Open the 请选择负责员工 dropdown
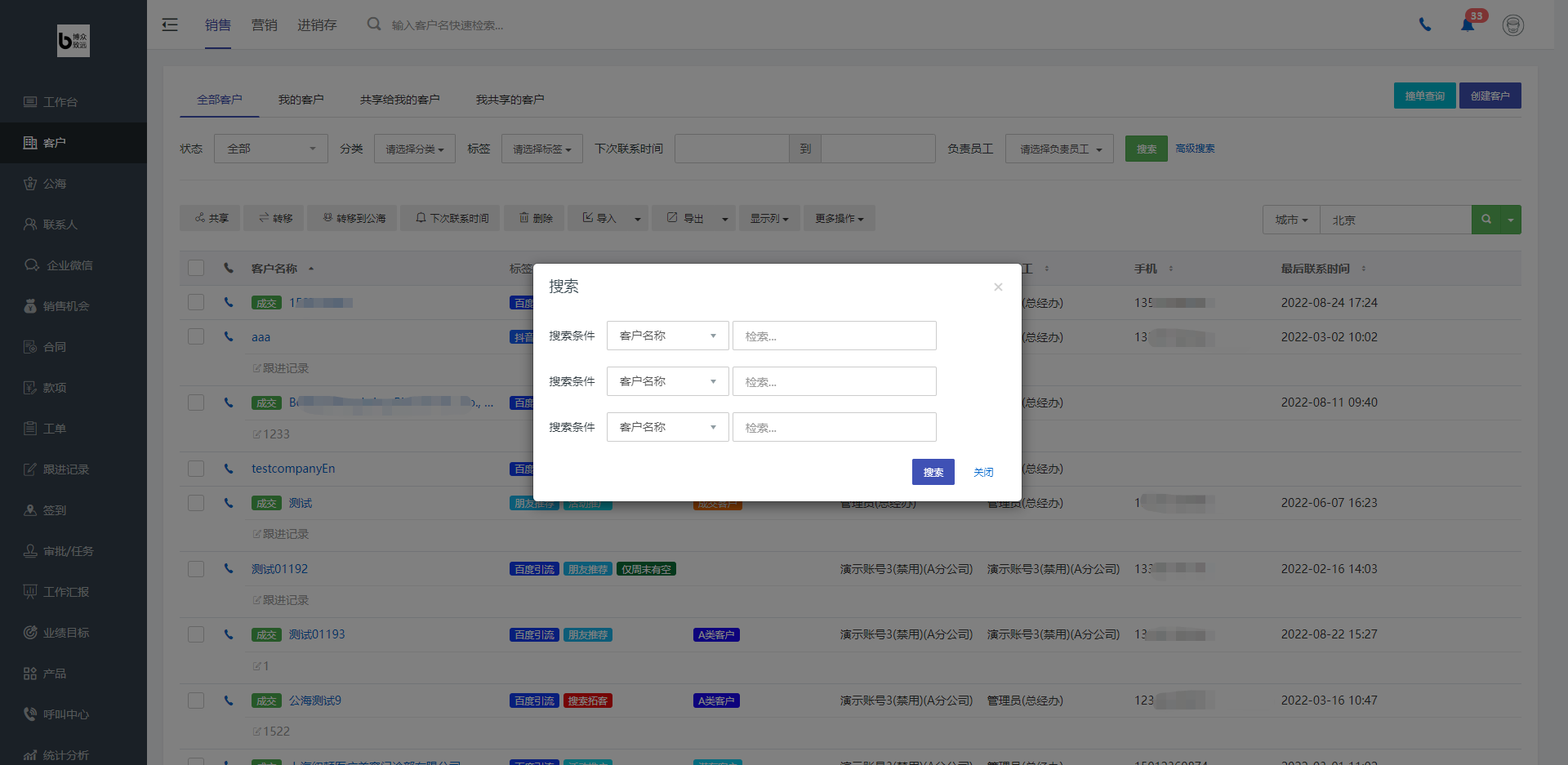 click(x=1059, y=149)
